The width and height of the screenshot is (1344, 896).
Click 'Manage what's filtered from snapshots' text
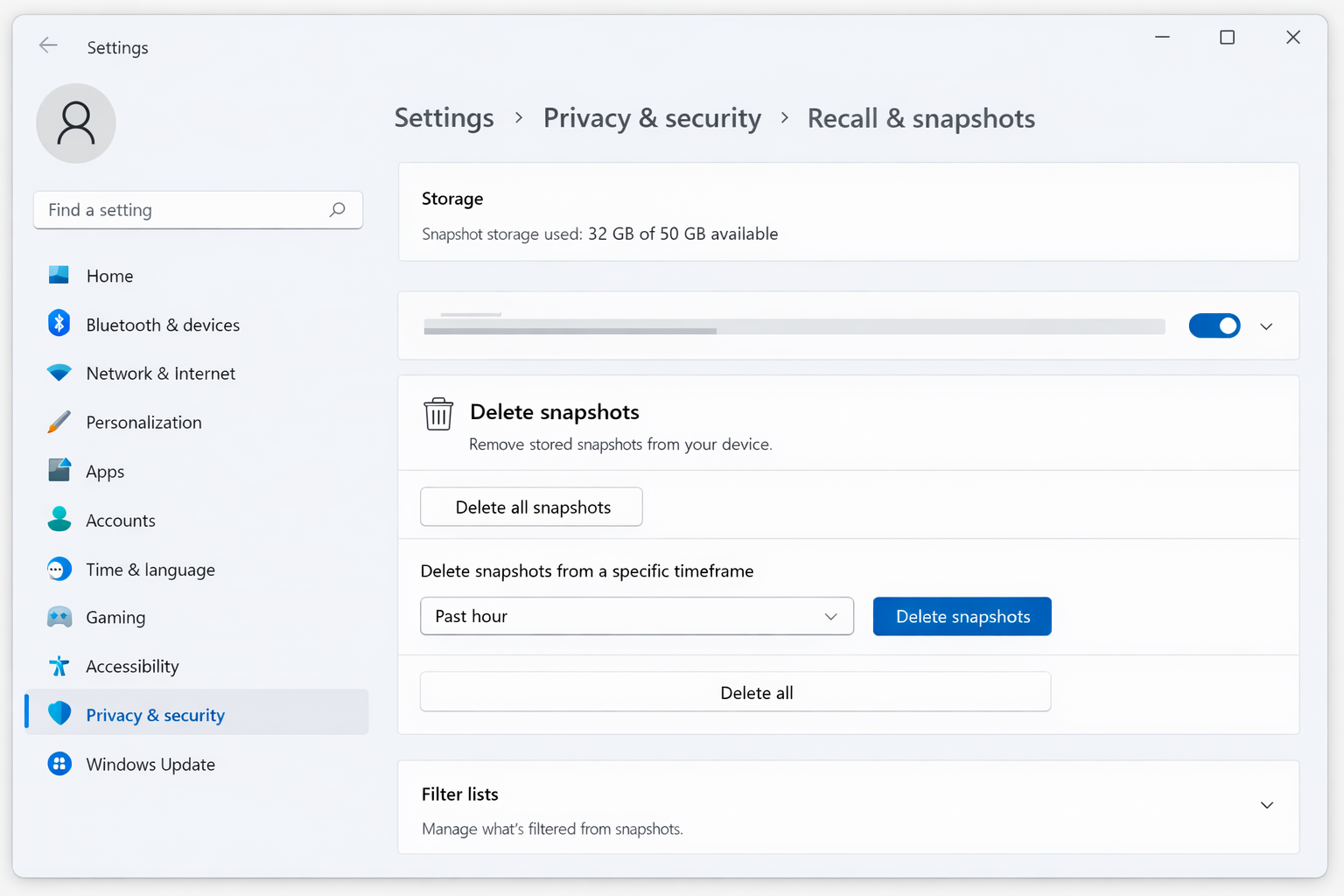552,829
